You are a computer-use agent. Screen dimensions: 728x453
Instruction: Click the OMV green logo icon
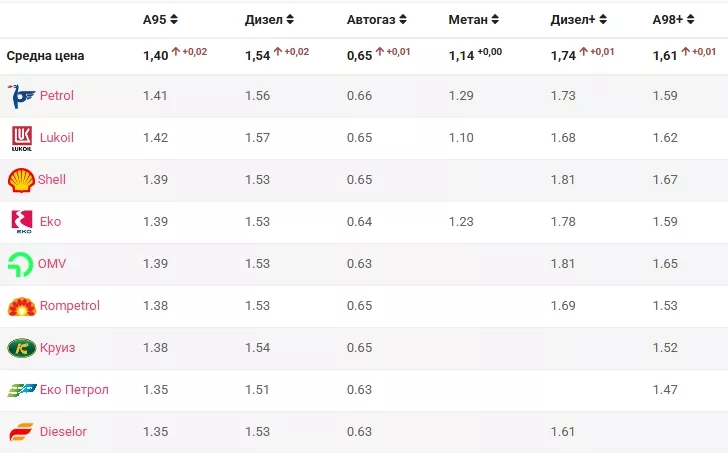21,264
